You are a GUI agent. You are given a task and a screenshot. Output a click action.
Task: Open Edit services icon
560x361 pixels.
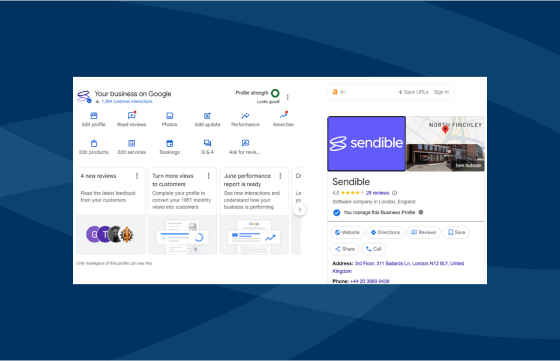132,144
